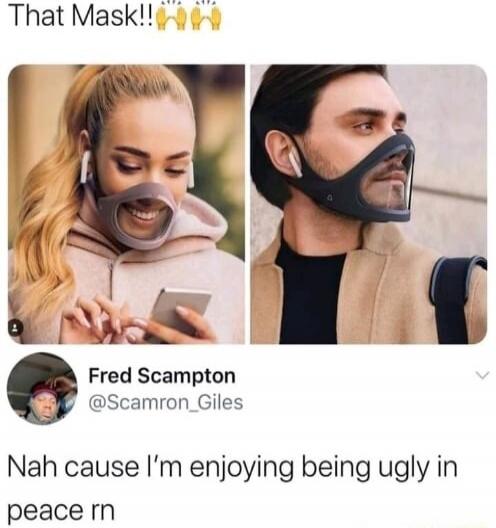Click the tweet text 'Nah cause I'm enjoying'
This screenshot has height=528, width=496.
[x=151, y=468]
